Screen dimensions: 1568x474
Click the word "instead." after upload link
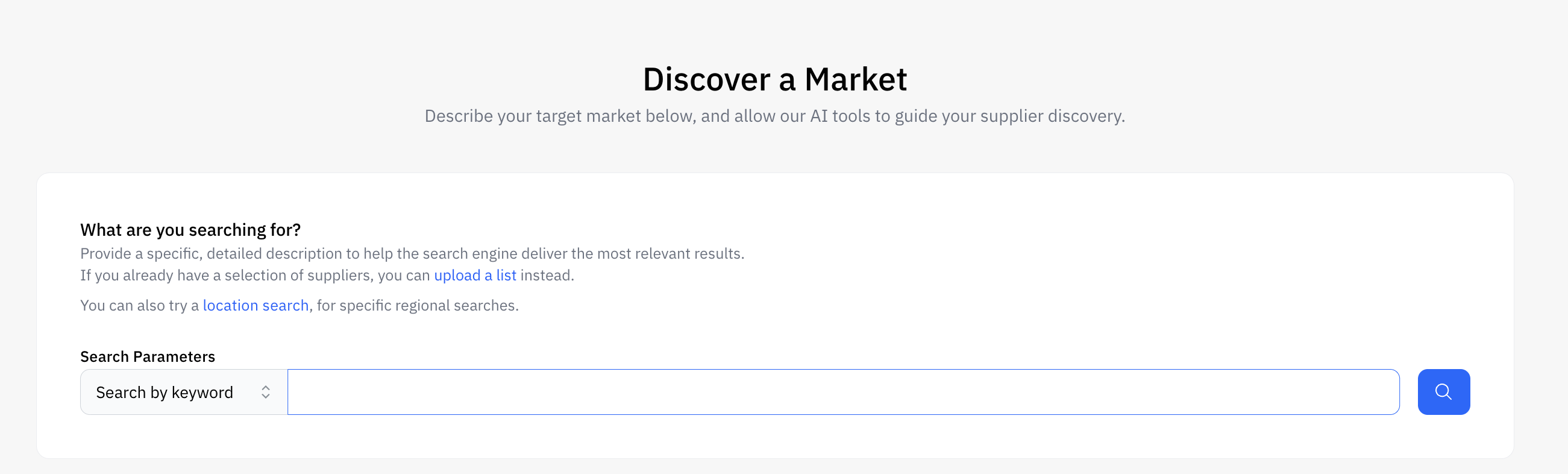(547, 276)
